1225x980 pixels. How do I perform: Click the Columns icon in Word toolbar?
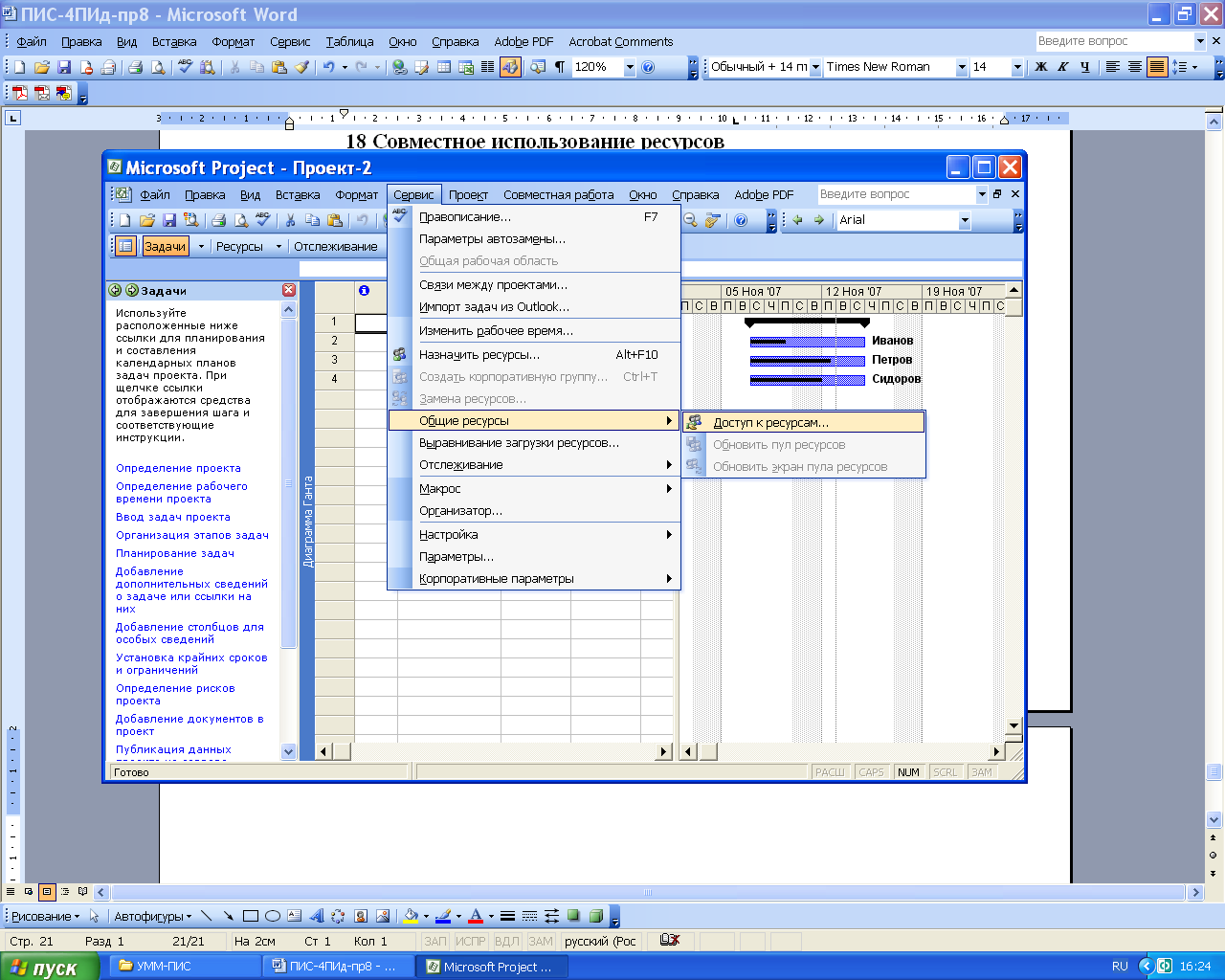tap(487, 67)
